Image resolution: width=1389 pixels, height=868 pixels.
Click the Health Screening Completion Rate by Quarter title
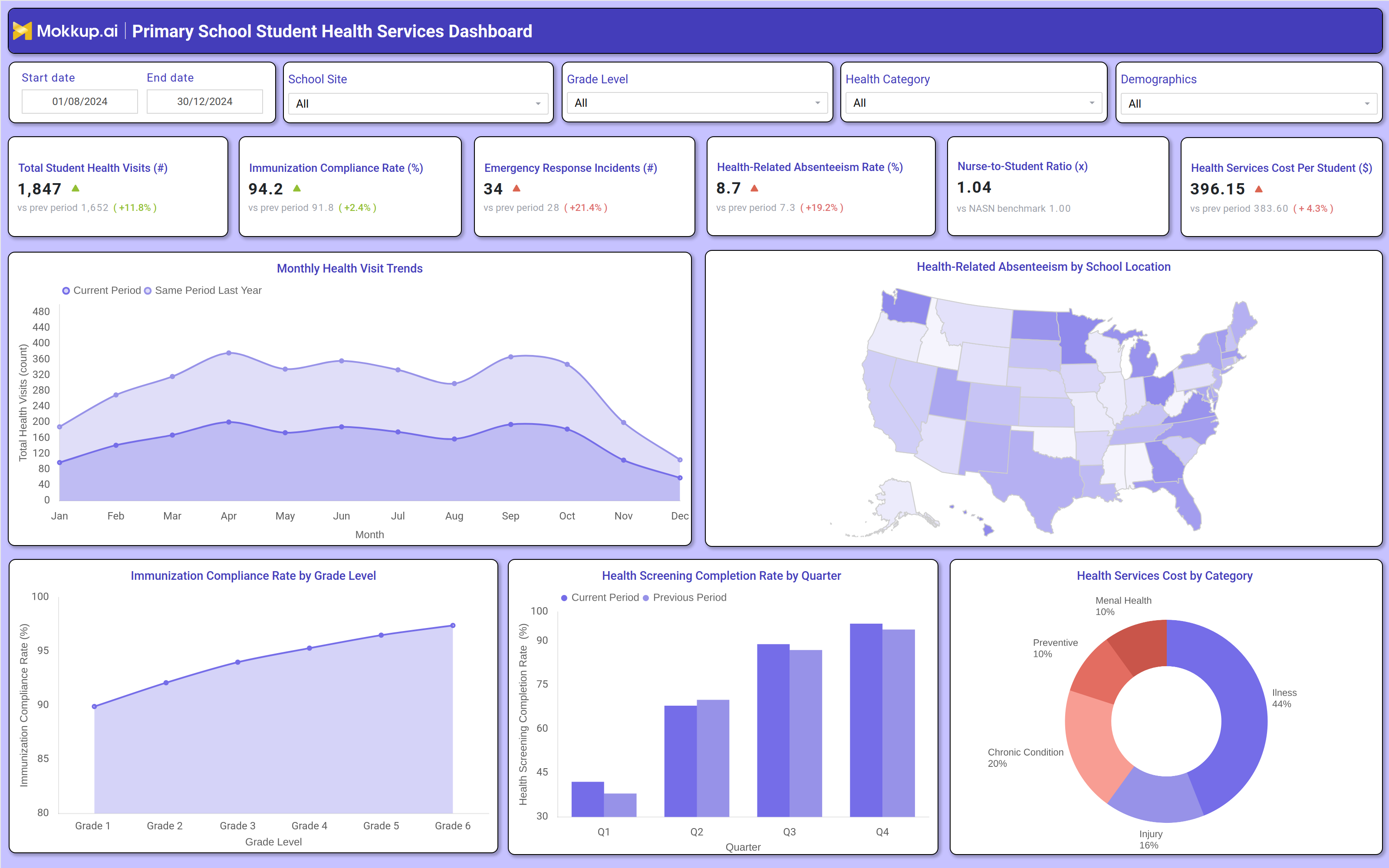721,576
